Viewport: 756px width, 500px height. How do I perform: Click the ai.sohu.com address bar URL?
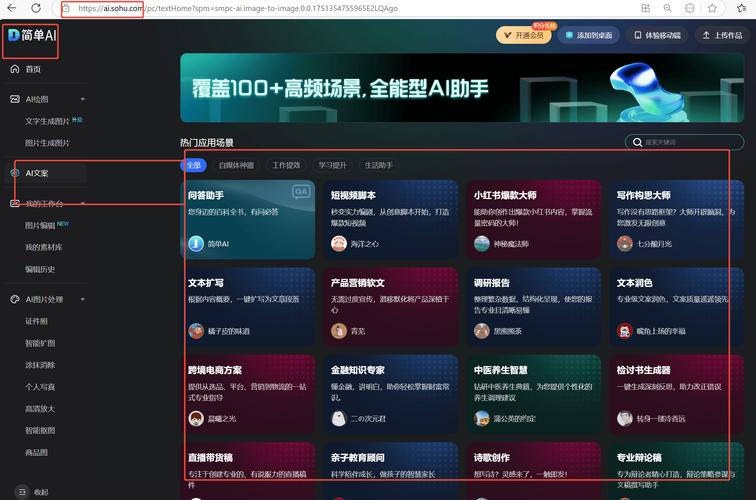pos(238,8)
